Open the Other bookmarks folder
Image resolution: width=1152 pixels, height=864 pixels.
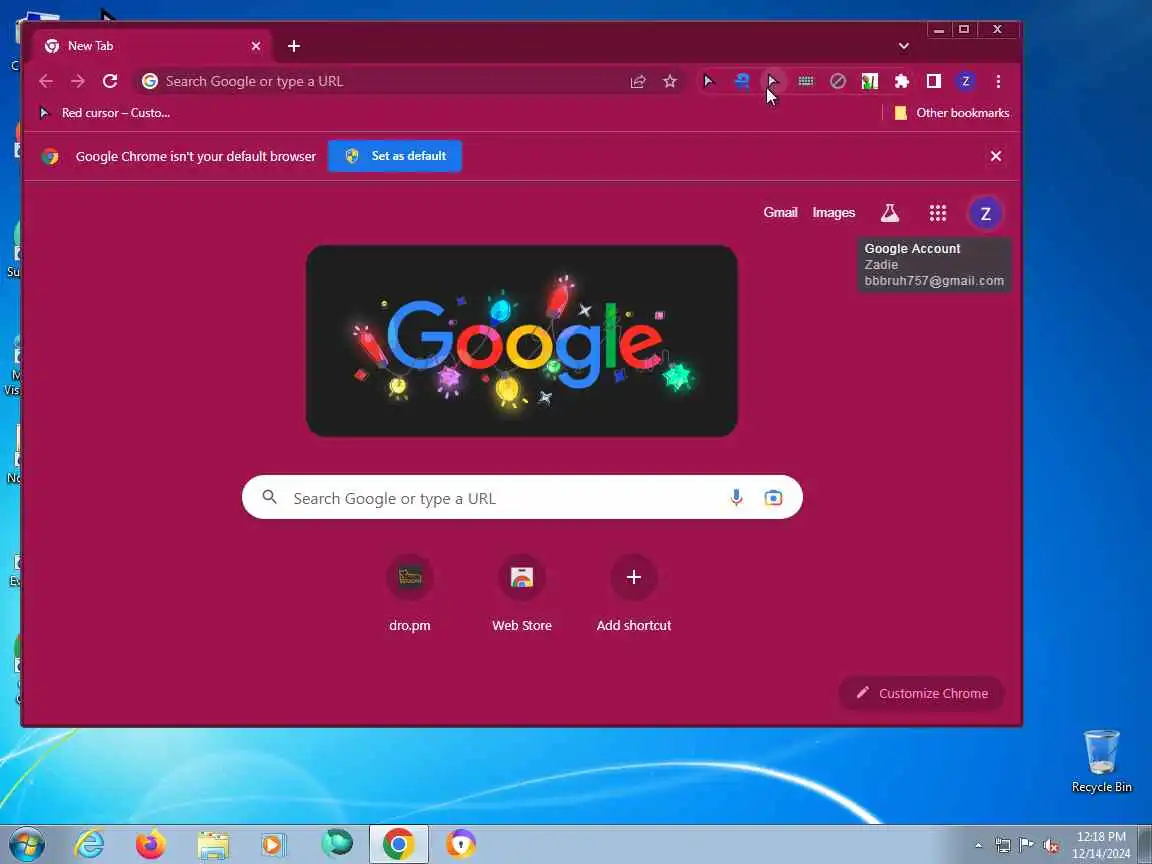click(952, 113)
